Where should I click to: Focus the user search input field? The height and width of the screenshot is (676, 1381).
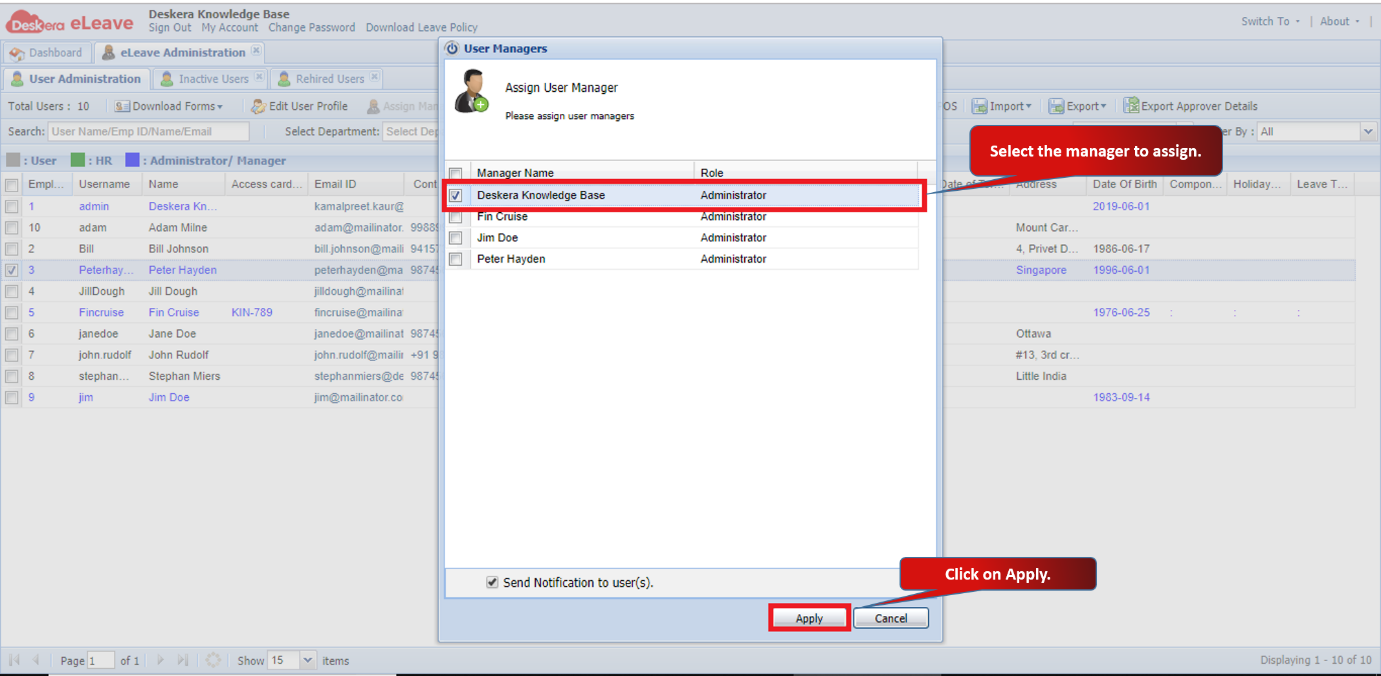click(149, 131)
